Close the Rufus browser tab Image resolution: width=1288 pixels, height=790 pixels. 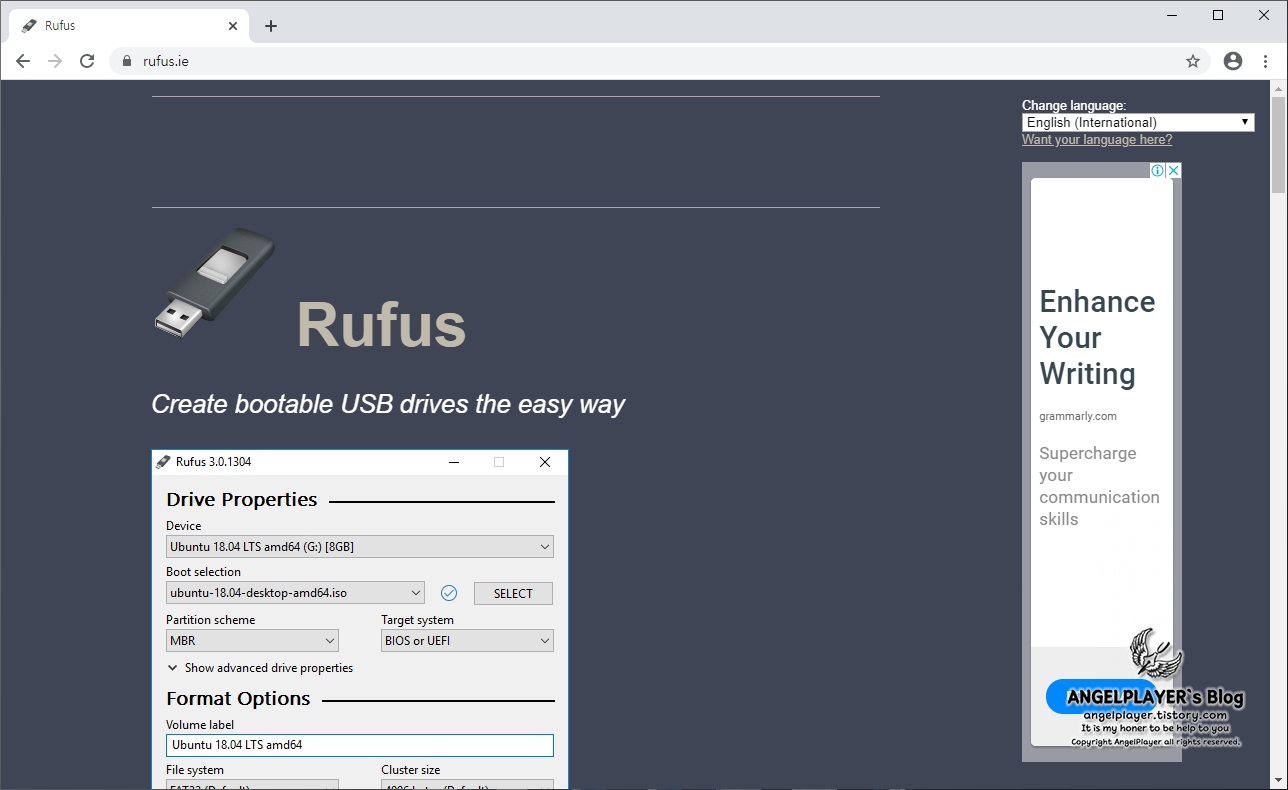tap(233, 26)
